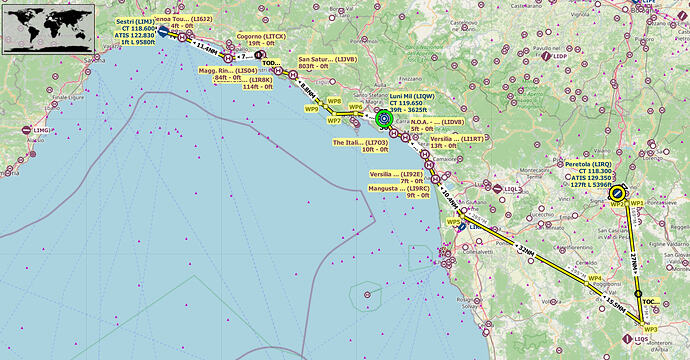Select the WP1 waypoint label
This screenshot has width=690, height=360.
pyautogui.click(x=637, y=203)
